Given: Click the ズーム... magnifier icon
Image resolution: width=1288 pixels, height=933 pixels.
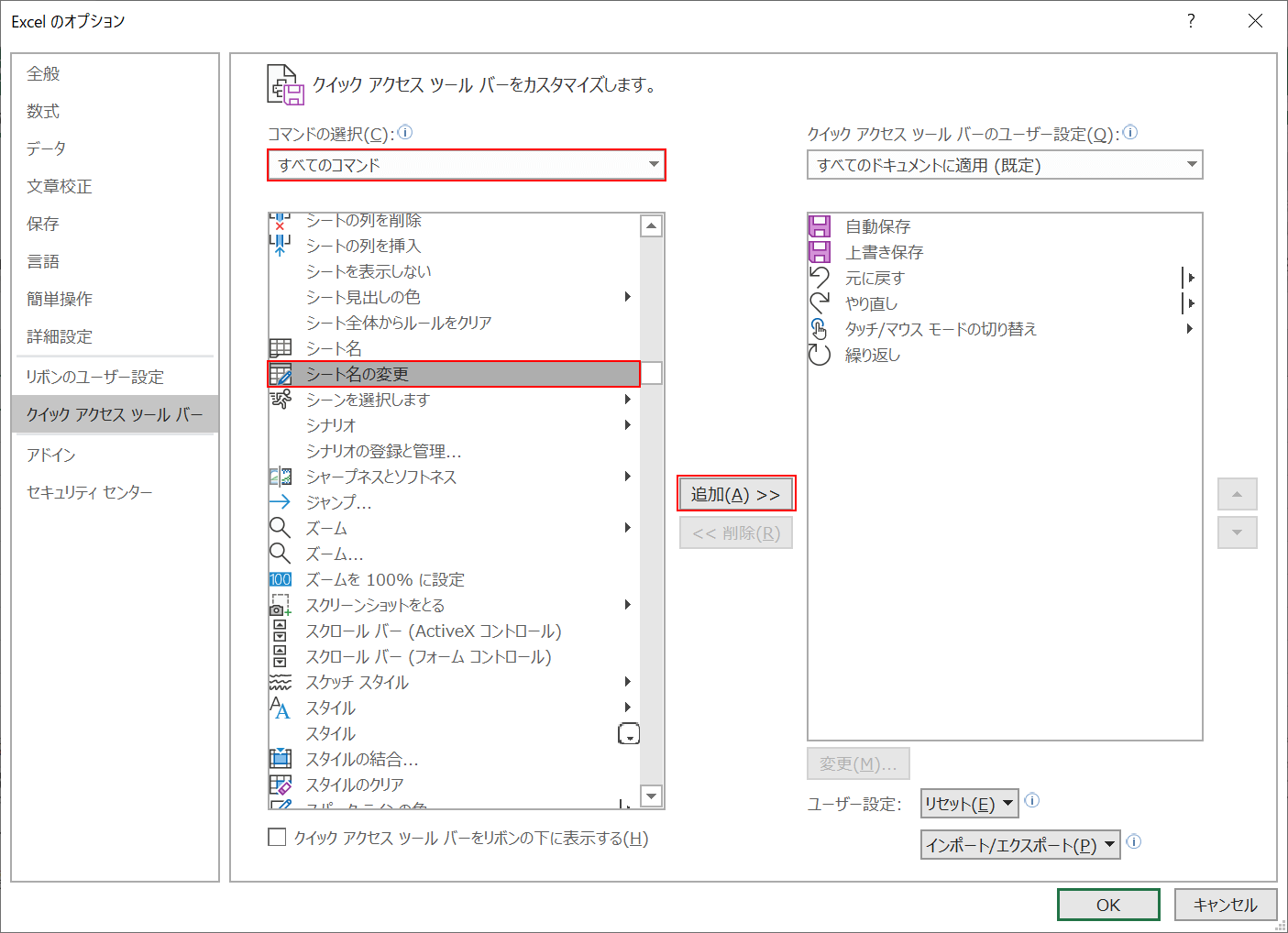Looking at the screenshot, I should click(281, 554).
